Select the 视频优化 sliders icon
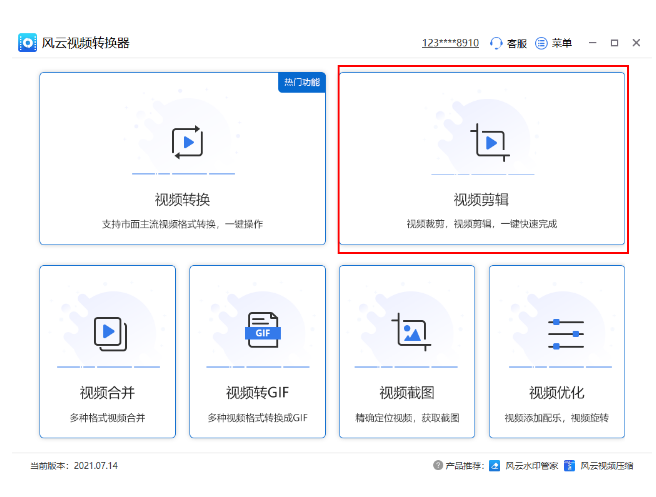The width and height of the screenshot is (656, 497). point(566,334)
